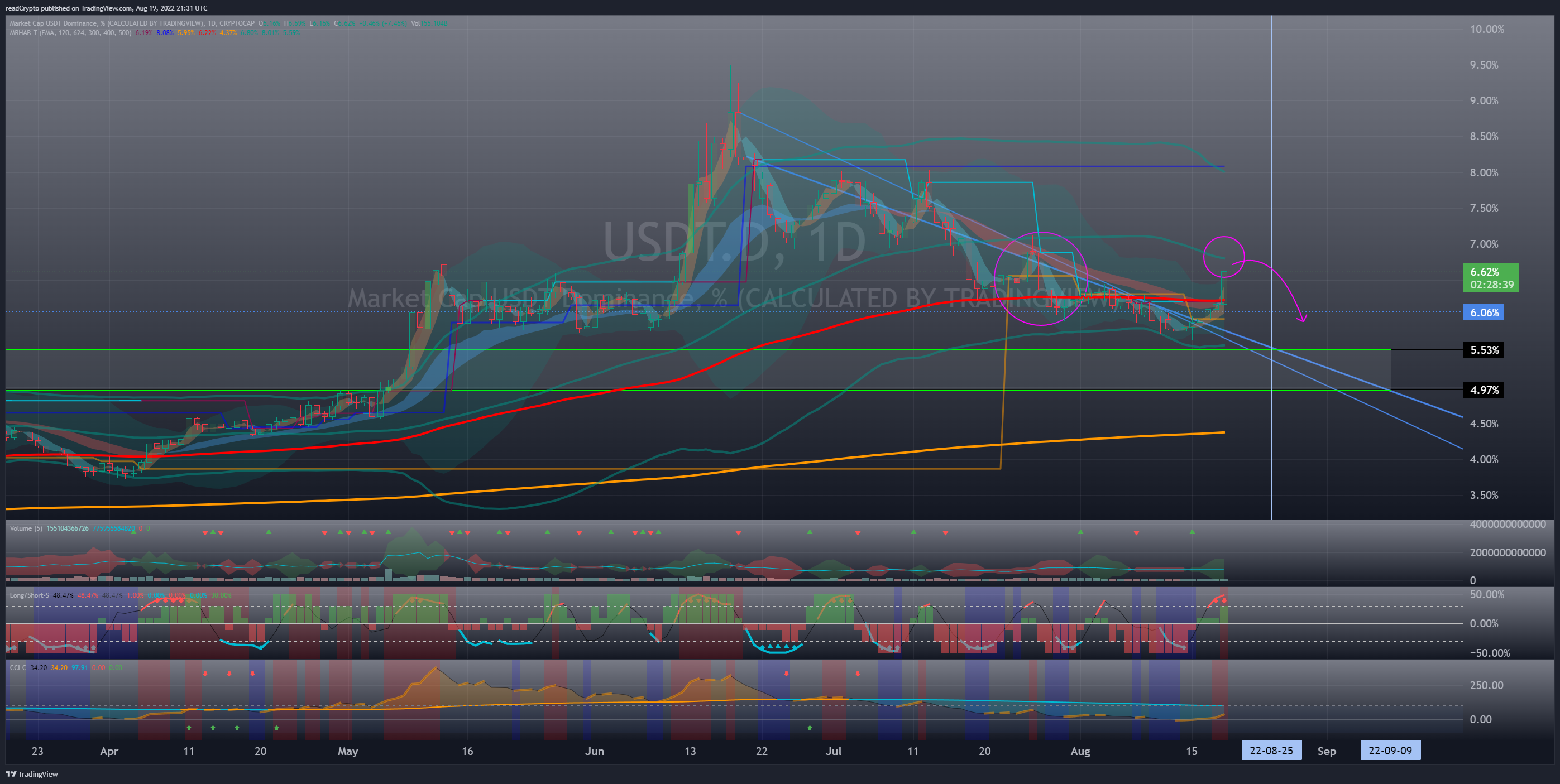Click the 4.50% price scale tick
The height and width of the screenshot is (784, 1560).
click(1484, 424)
